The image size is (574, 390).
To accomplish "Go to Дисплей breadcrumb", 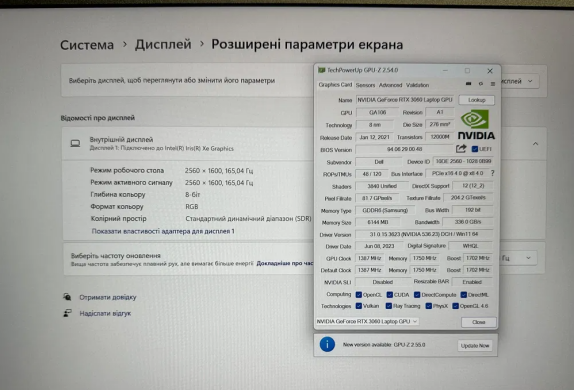I will pos(163,44).
